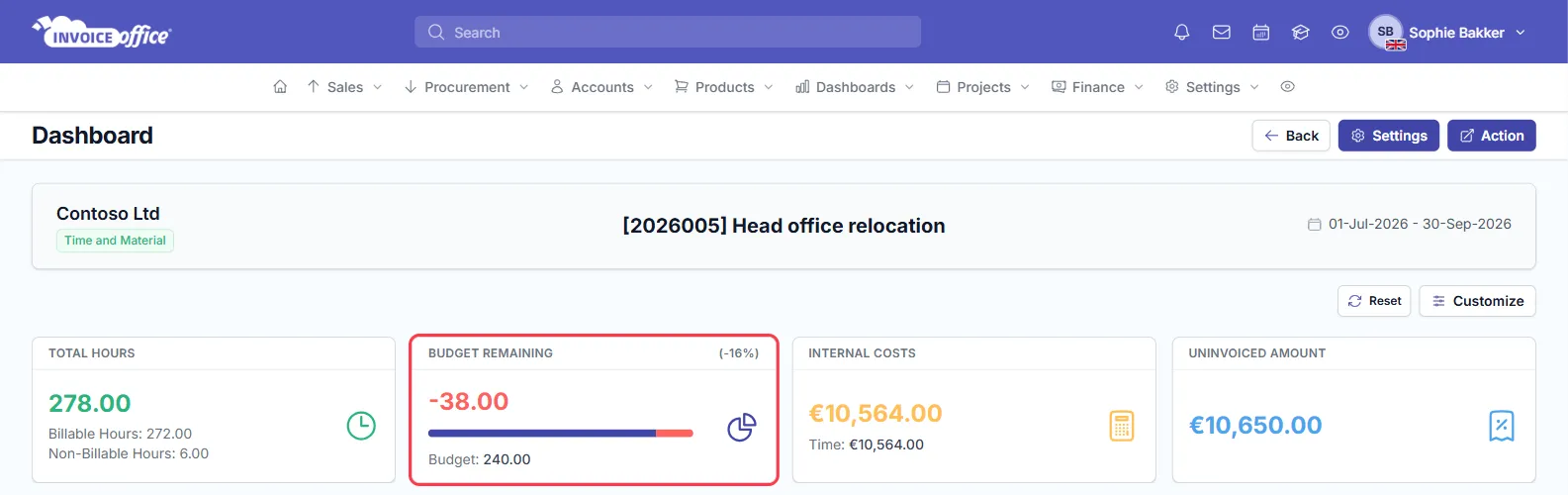
Task: Click the -38.00 budget remaining value
Action: click(469, 402)
